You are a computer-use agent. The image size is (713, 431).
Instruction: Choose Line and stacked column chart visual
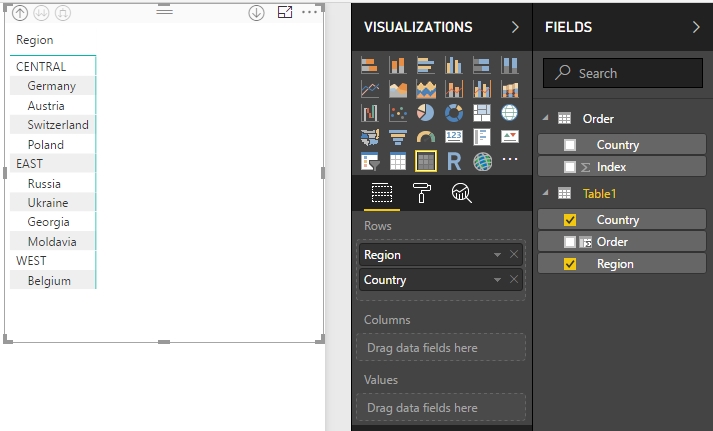(x=454, y=89)
